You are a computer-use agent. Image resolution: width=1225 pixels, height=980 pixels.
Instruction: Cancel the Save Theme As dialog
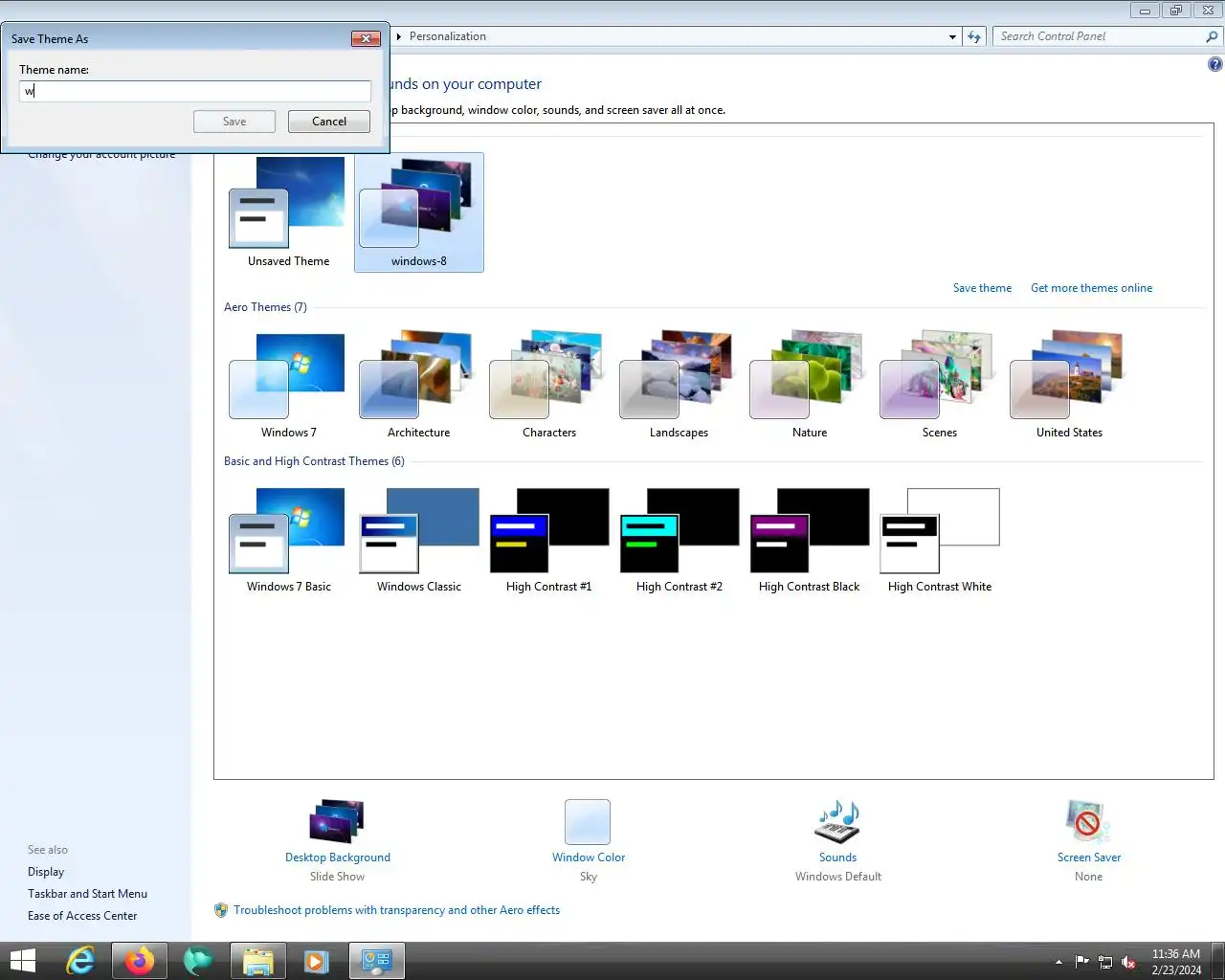point(329,122)
